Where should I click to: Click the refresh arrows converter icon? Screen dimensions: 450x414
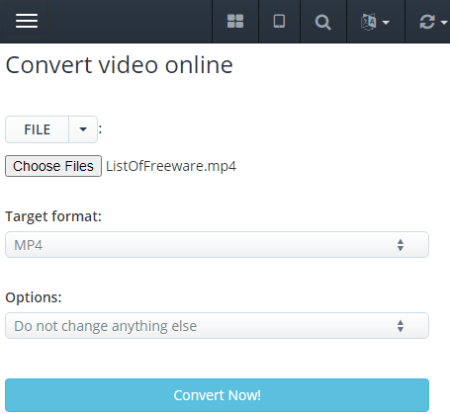coord(427,22)
